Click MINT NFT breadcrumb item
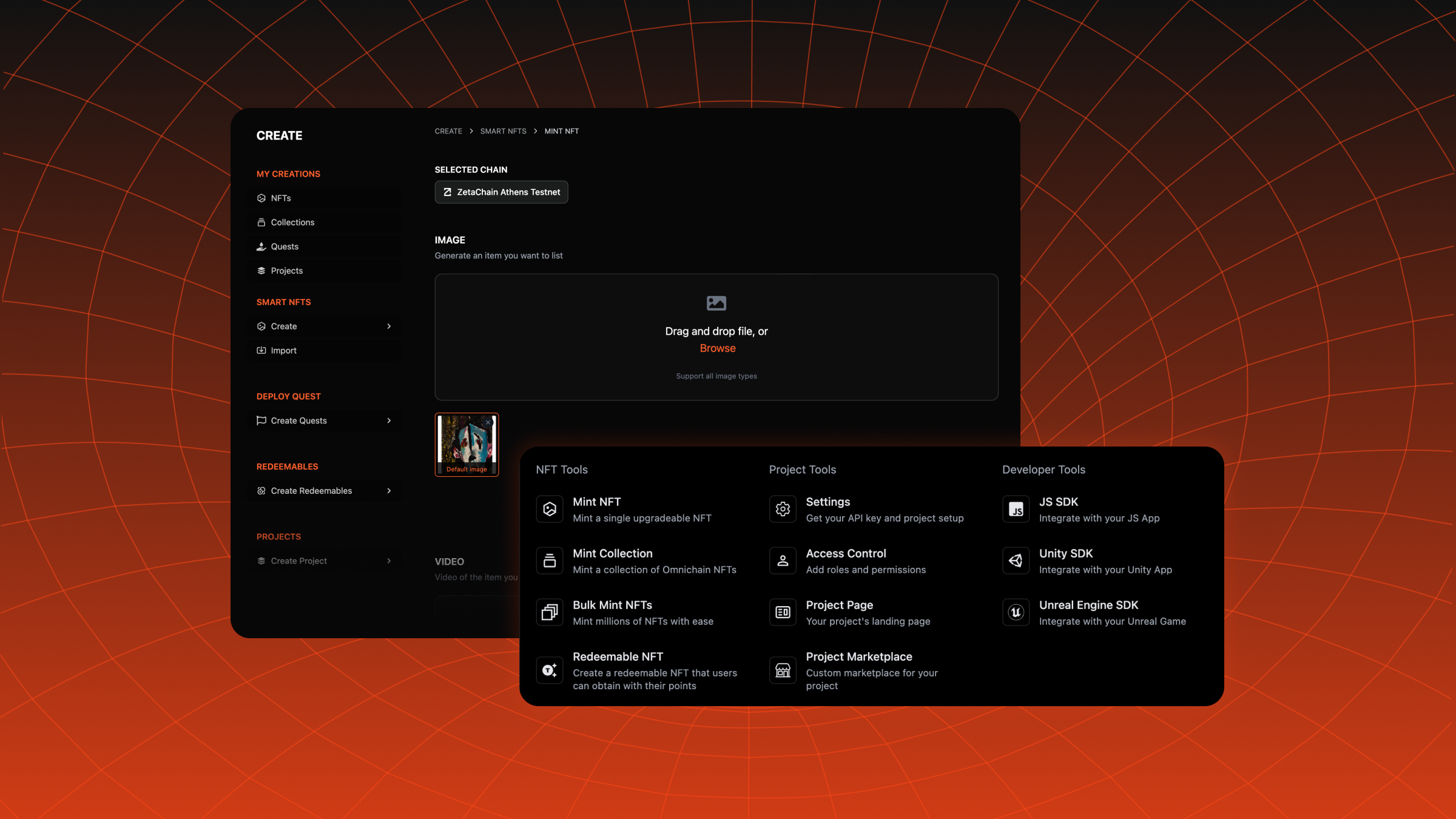Viewport: 1456px width, 819px height. point(562,132)
